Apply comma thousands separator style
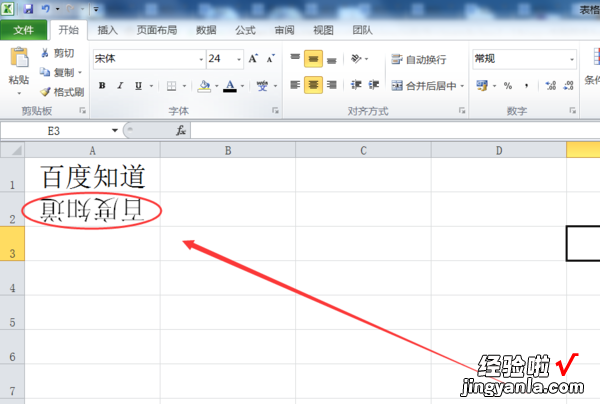 point(527,86)
